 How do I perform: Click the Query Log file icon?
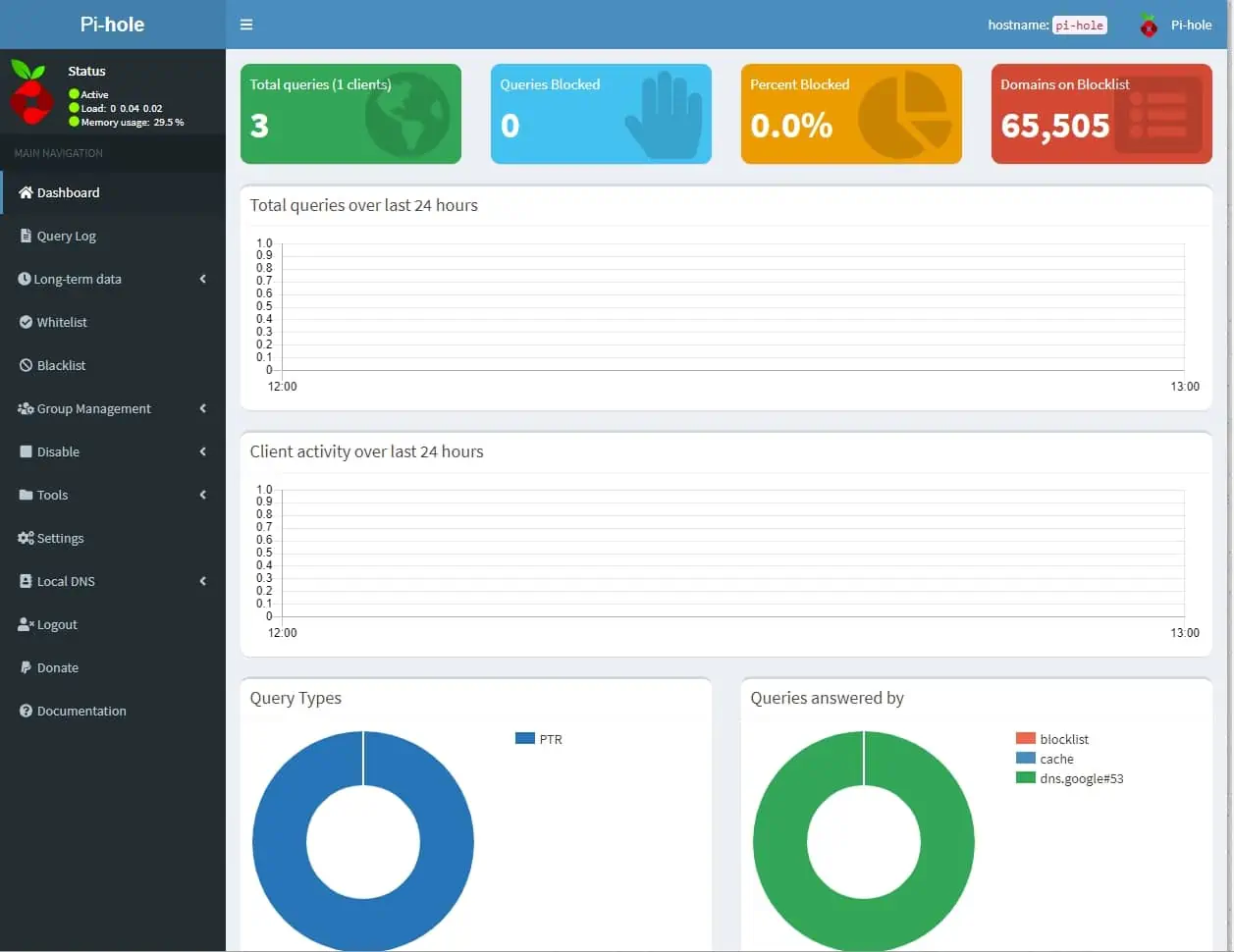pos(27,236)
